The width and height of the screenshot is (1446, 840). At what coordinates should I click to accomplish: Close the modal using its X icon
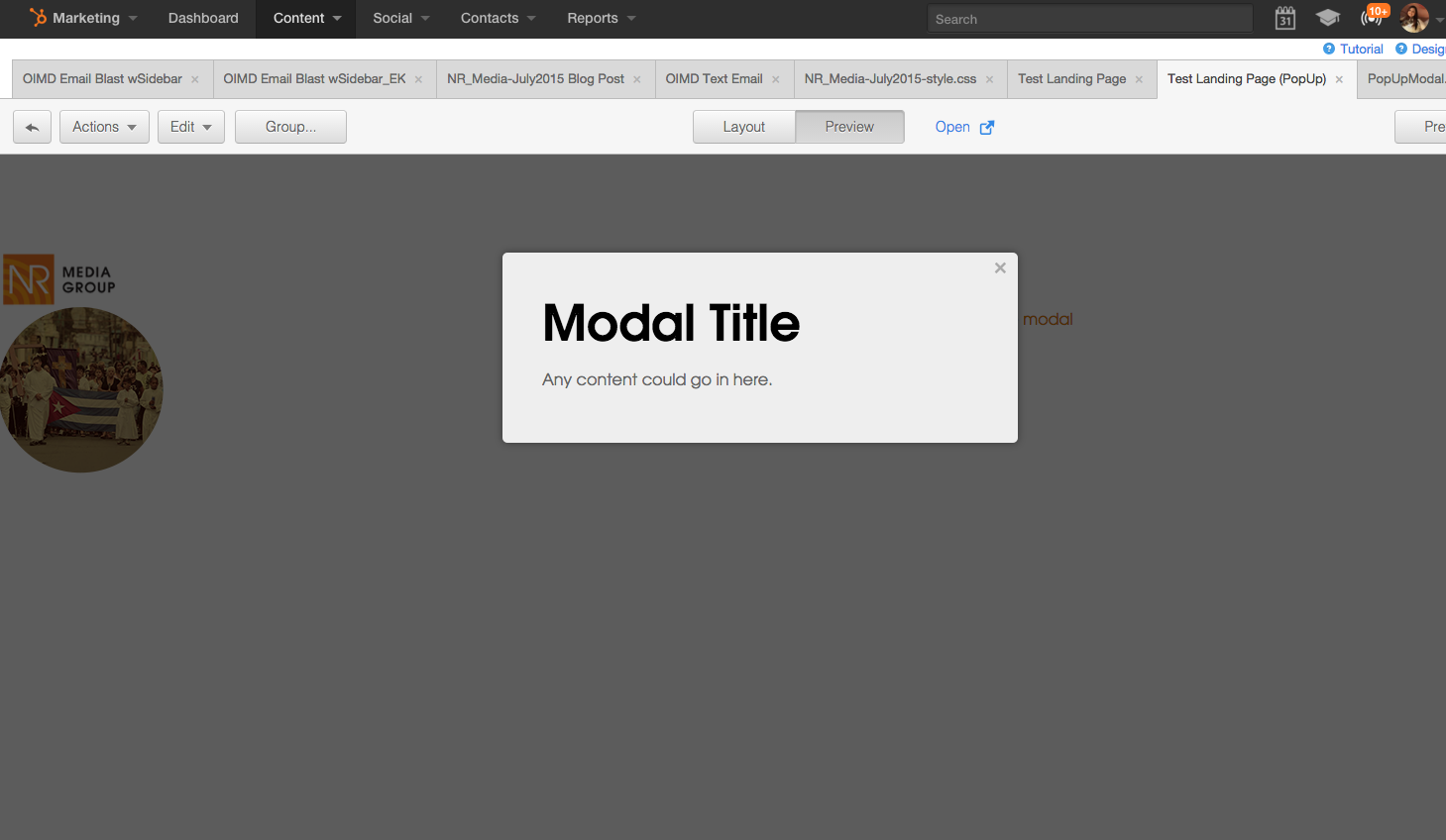pyautogui.click(x=999, y=267)
